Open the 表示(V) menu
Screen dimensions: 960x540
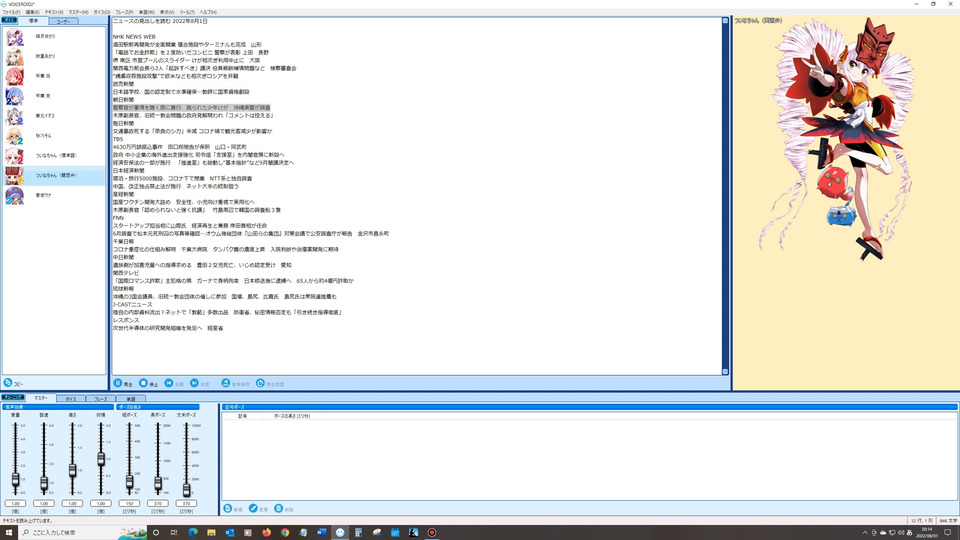(x=167, y=12)
